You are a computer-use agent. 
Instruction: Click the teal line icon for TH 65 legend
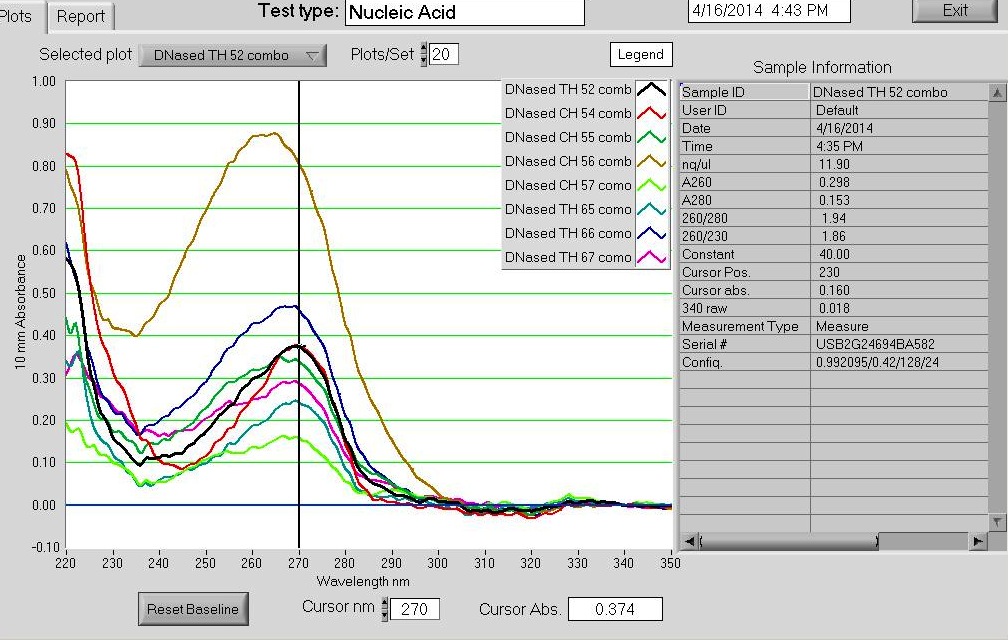tap(651, 210)
